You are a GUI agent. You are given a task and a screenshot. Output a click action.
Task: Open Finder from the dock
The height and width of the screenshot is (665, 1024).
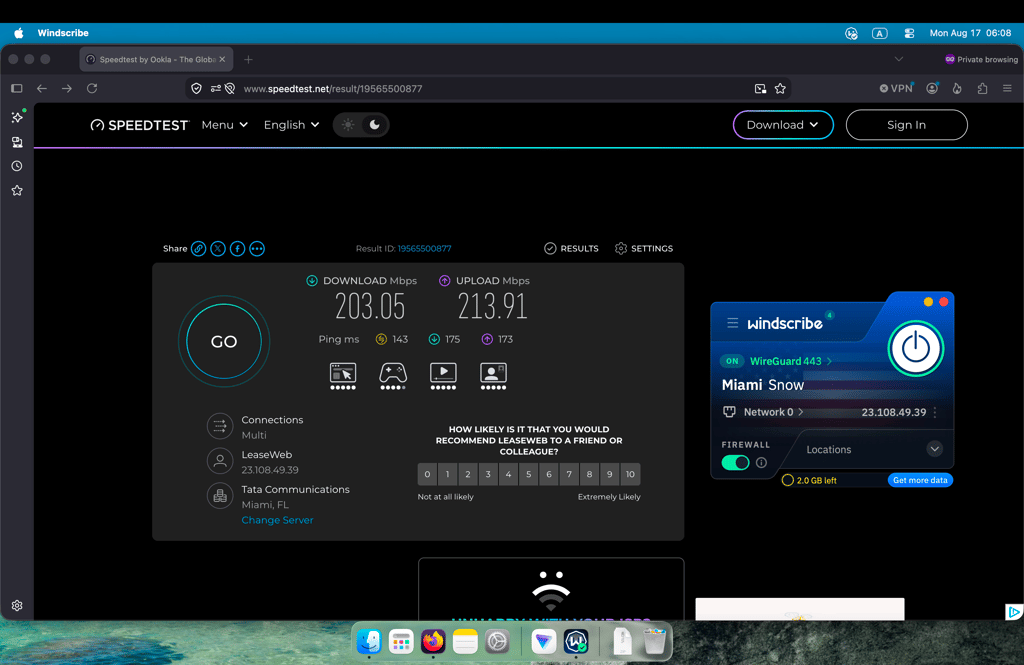point(369,642)
